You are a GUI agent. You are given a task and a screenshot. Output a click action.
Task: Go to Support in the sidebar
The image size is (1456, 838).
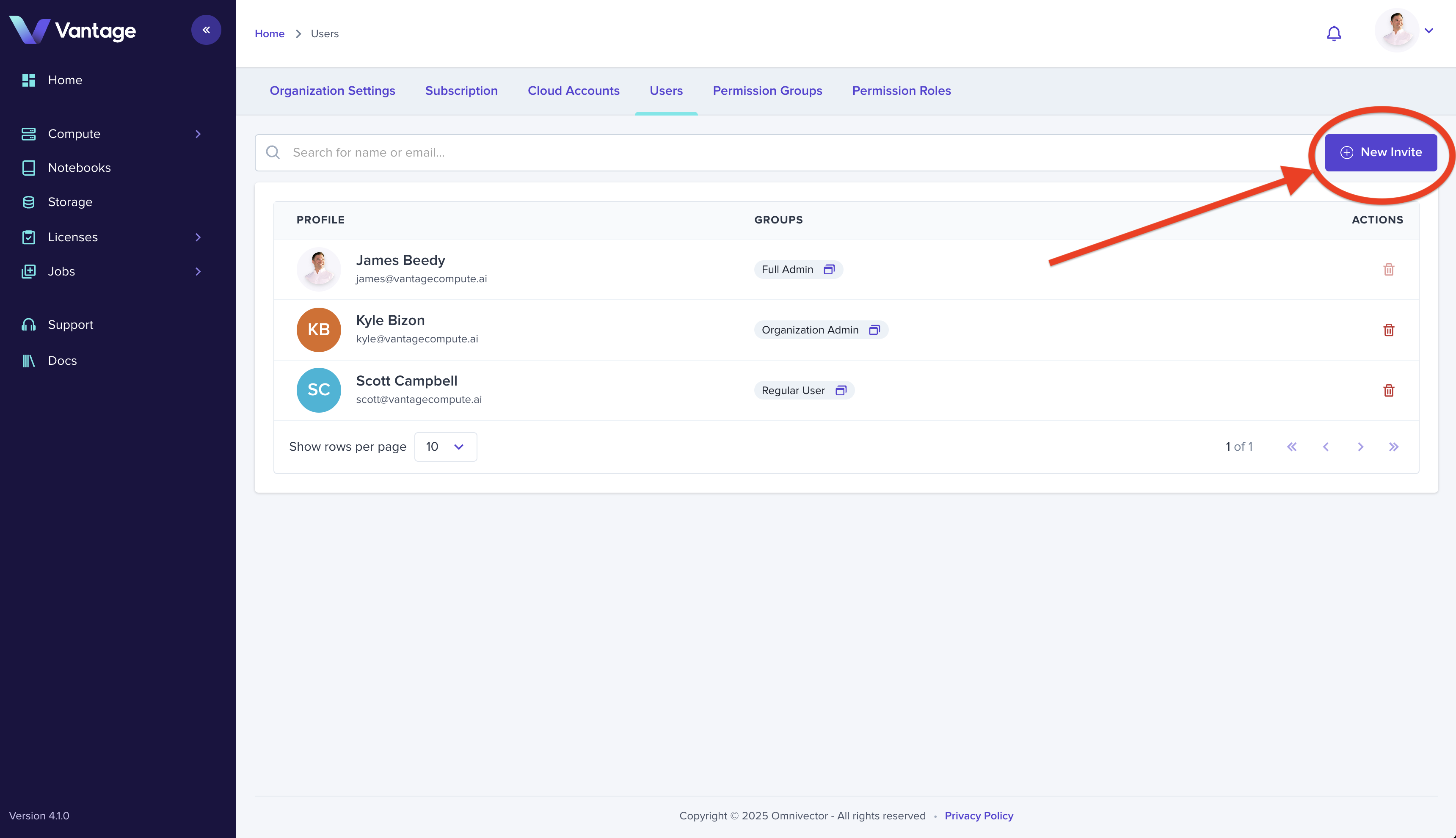coord(70,325)
